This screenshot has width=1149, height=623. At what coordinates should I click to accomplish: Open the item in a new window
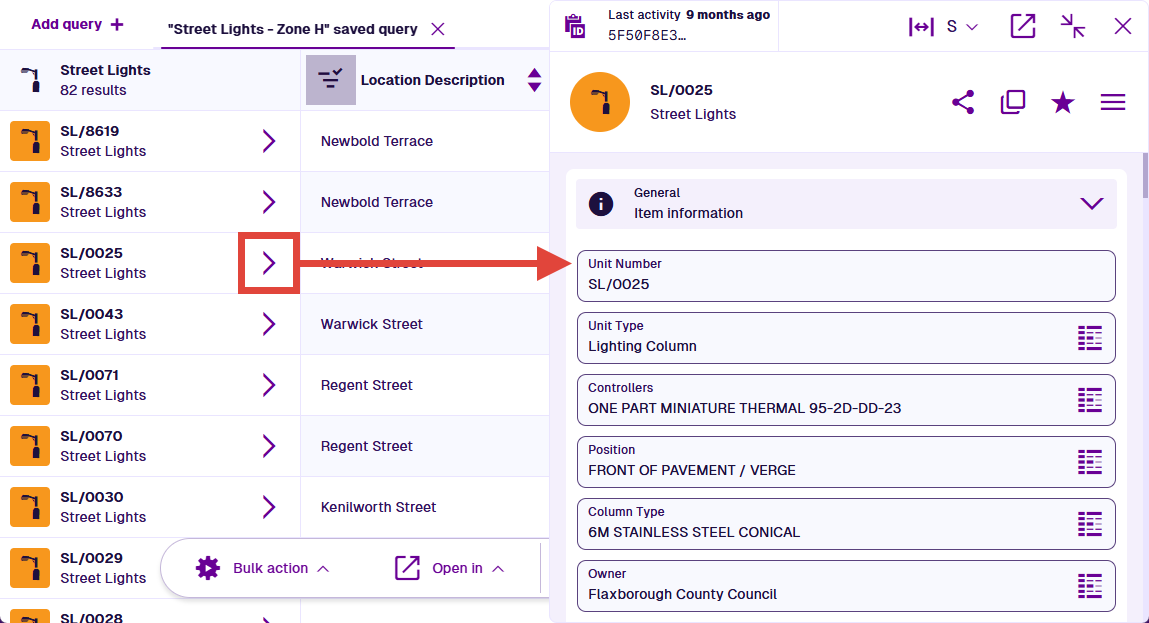1023,26
